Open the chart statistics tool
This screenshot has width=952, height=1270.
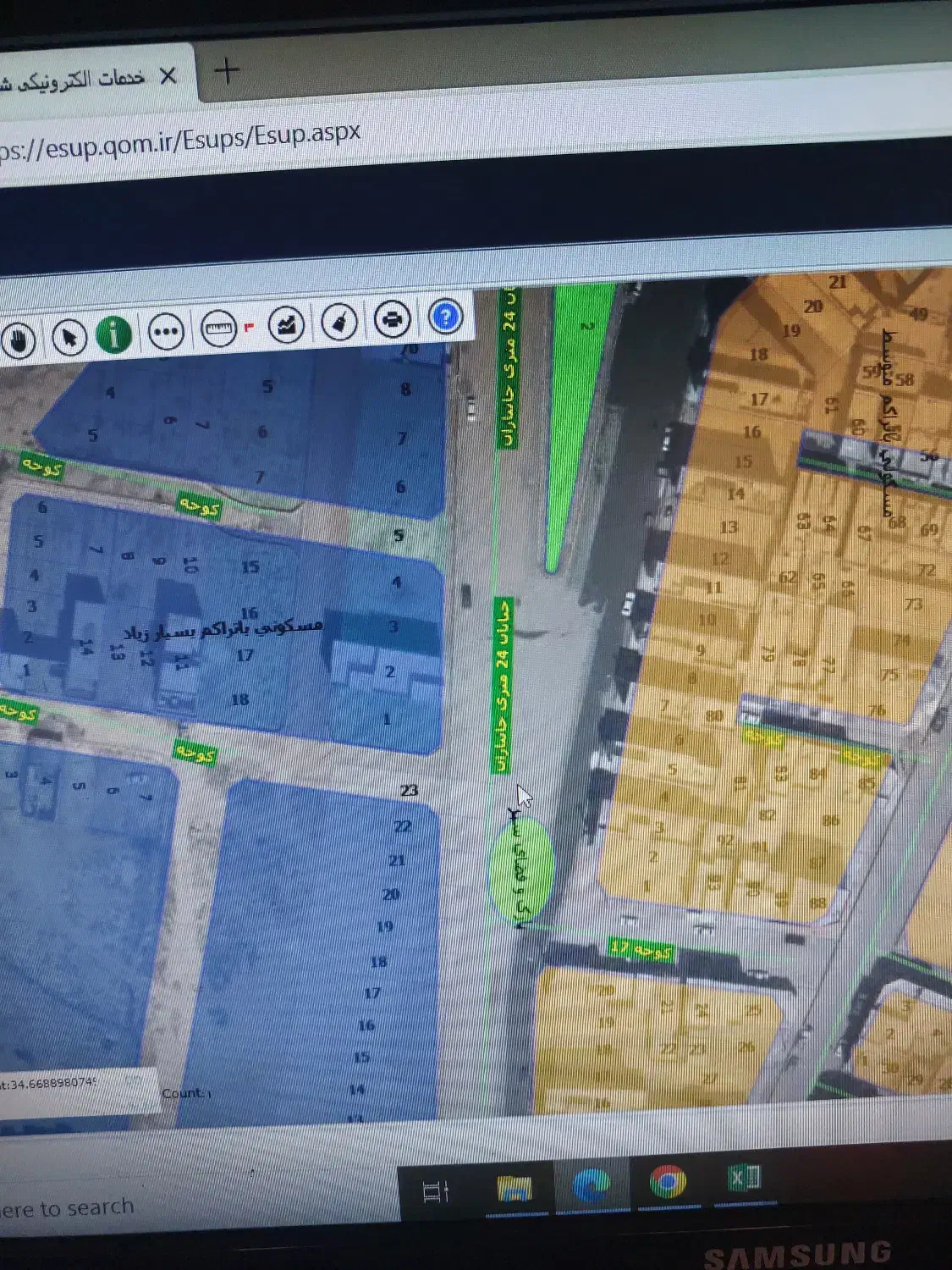coord(286,324)
